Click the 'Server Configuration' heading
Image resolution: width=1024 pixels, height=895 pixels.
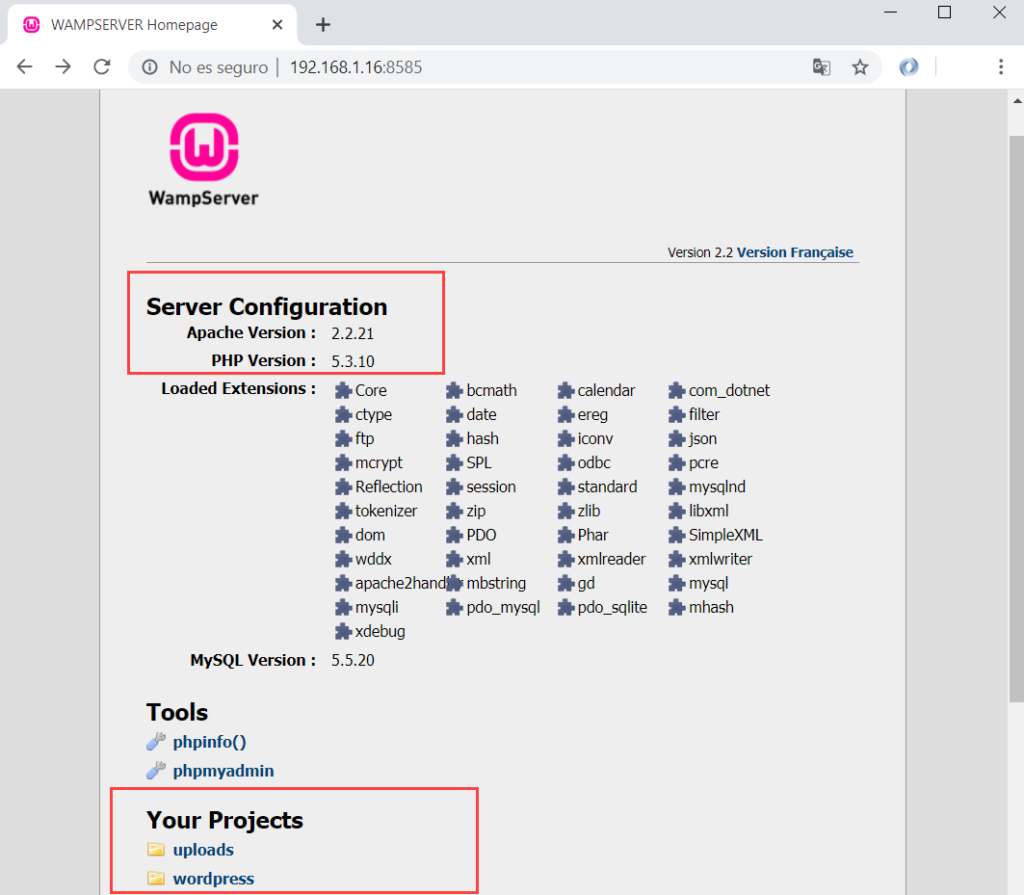point(266,307)
